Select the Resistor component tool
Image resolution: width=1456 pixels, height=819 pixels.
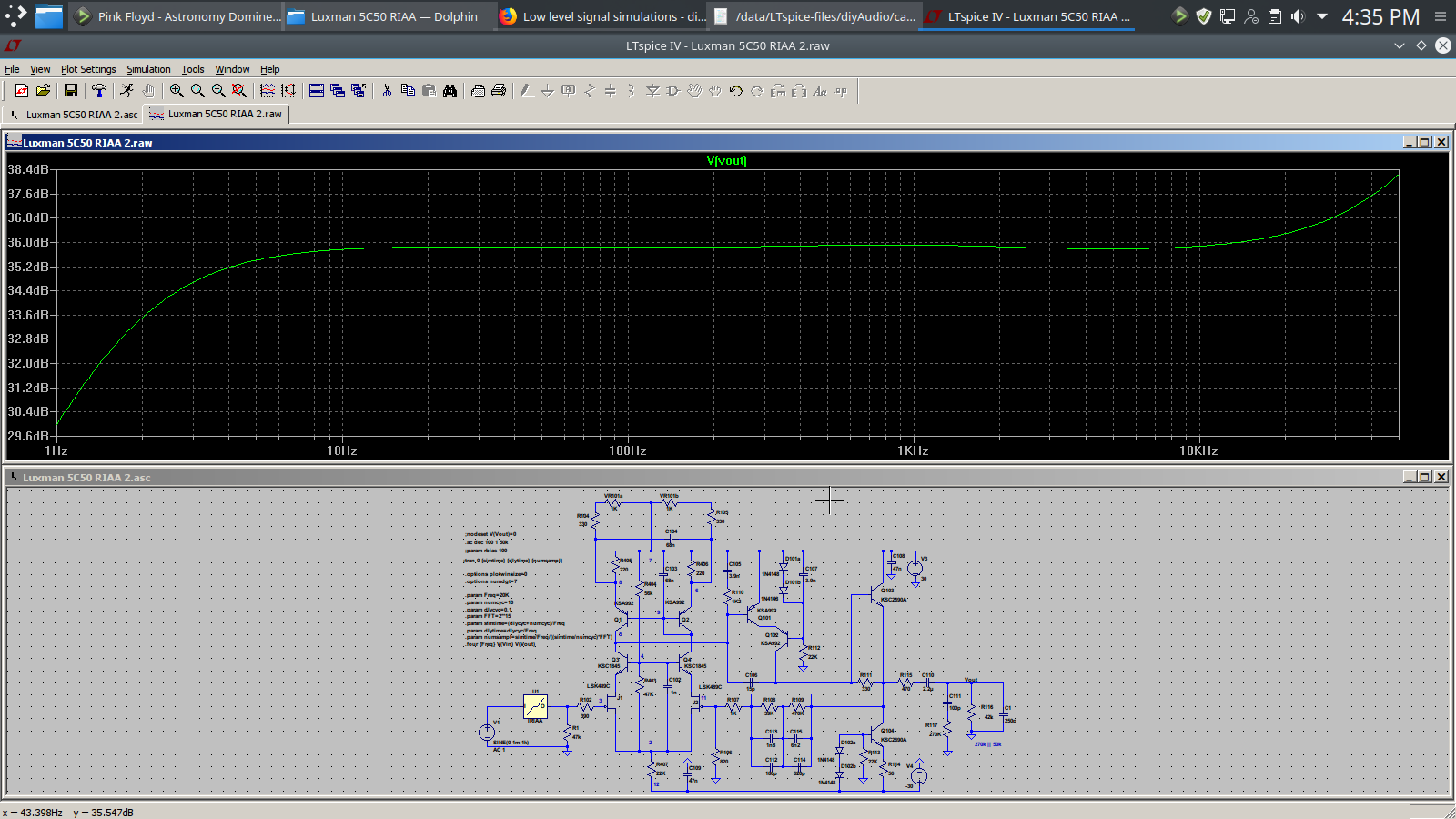tap(590, 90)
